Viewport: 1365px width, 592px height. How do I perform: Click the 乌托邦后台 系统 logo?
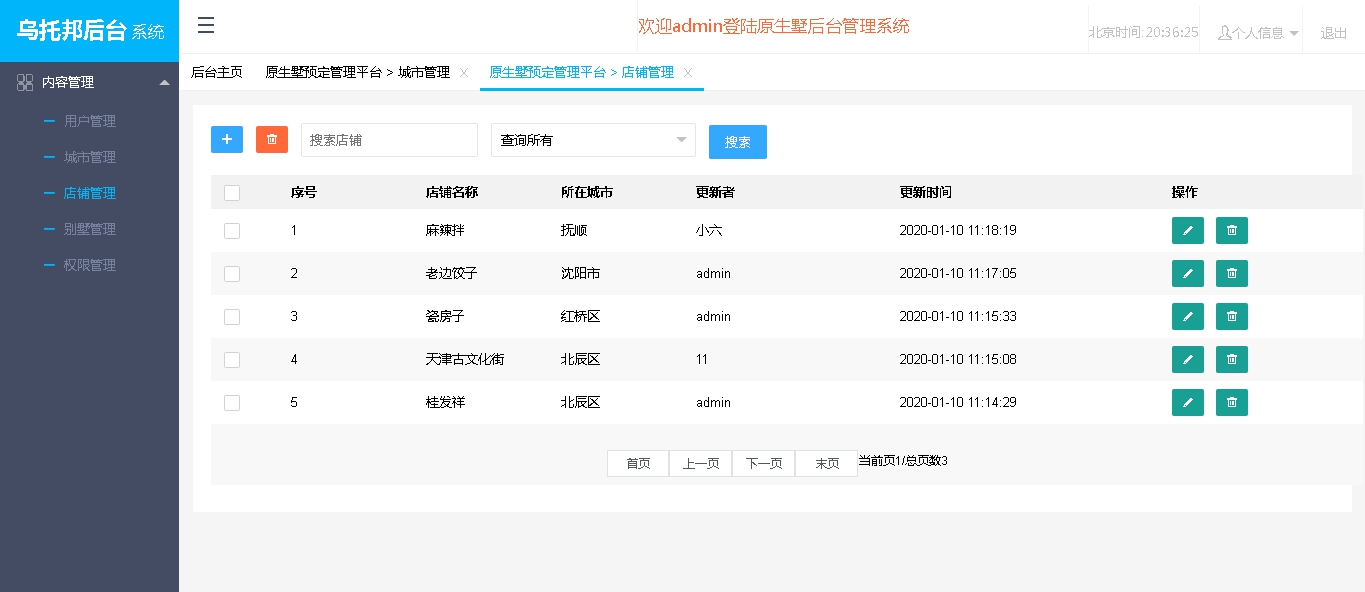coord(90,30)
